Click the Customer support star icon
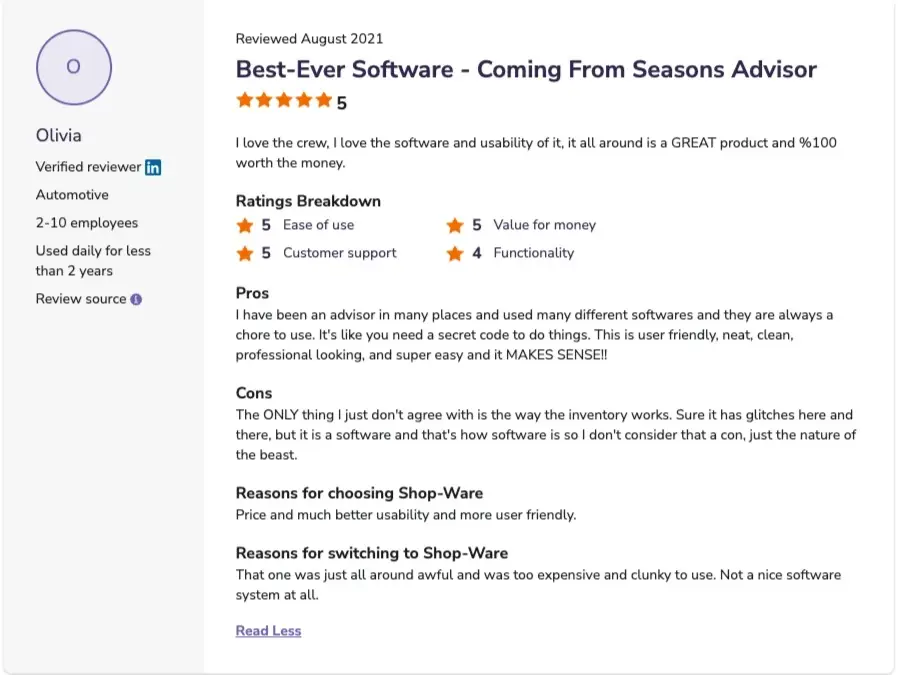 tap(245, 253)
